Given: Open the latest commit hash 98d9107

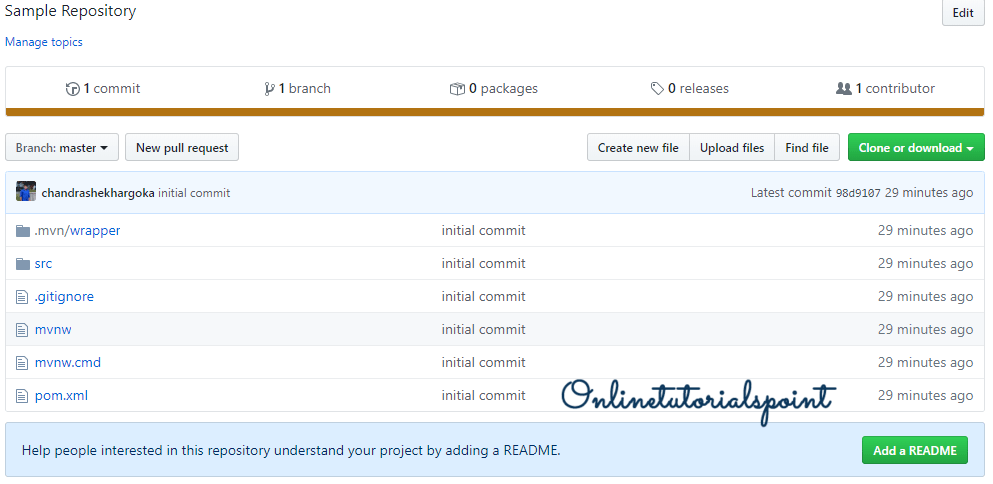Looking at the screenshot, I should tap(858, 193).
